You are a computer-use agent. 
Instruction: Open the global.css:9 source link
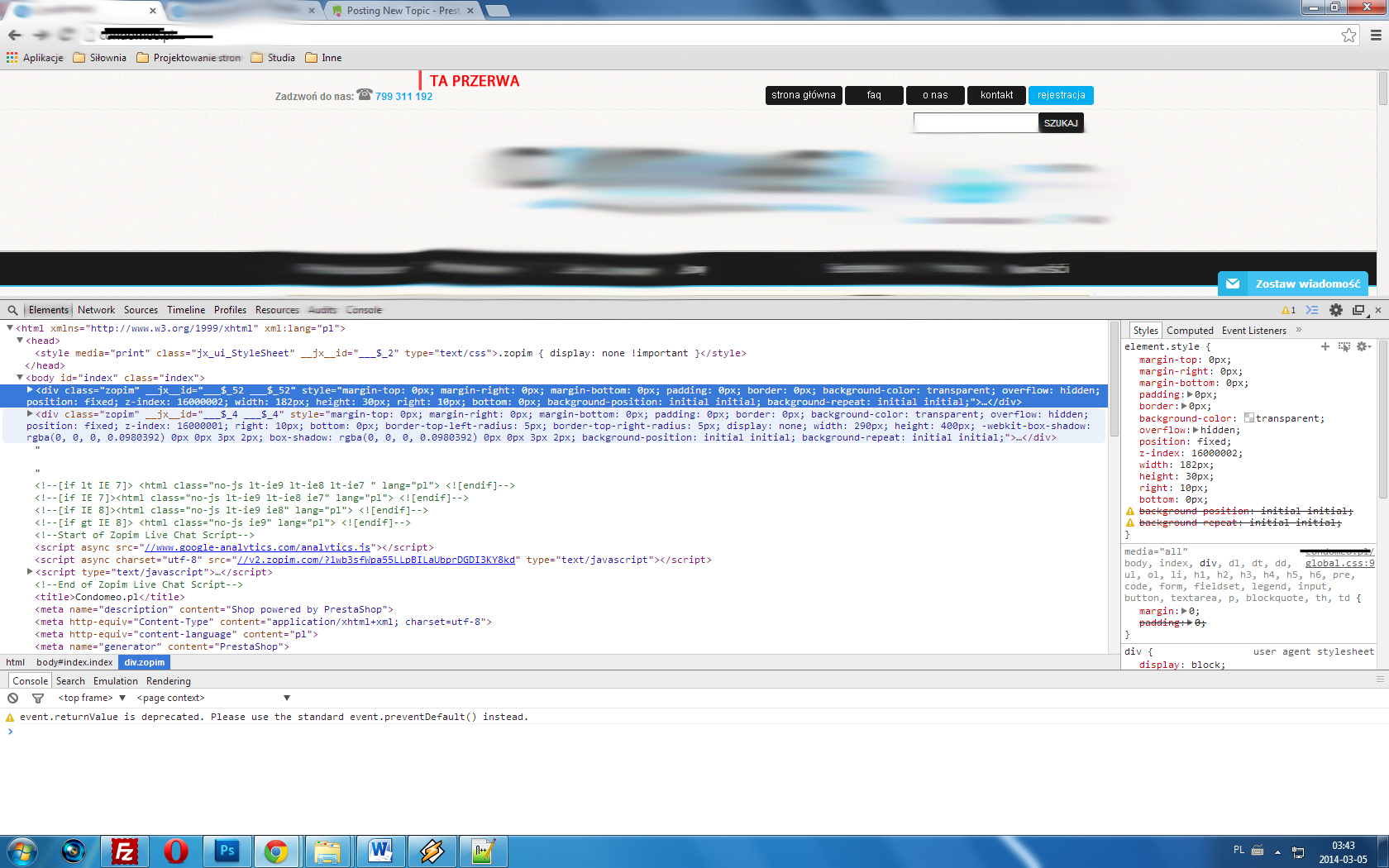pyautogui.click(x=1339, y=563)
